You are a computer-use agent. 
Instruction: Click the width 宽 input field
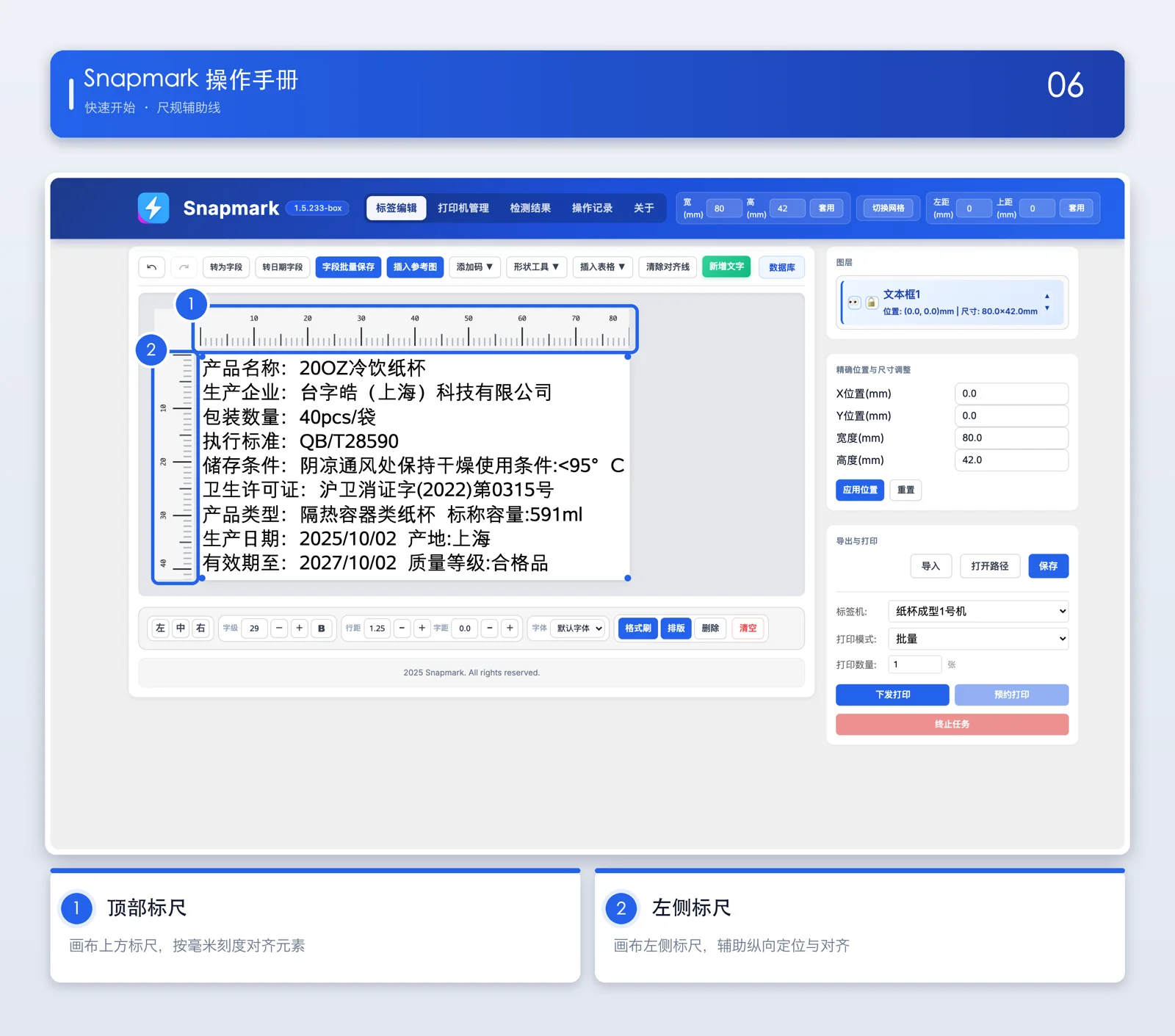pyautogui.click(x=723, y=209)
